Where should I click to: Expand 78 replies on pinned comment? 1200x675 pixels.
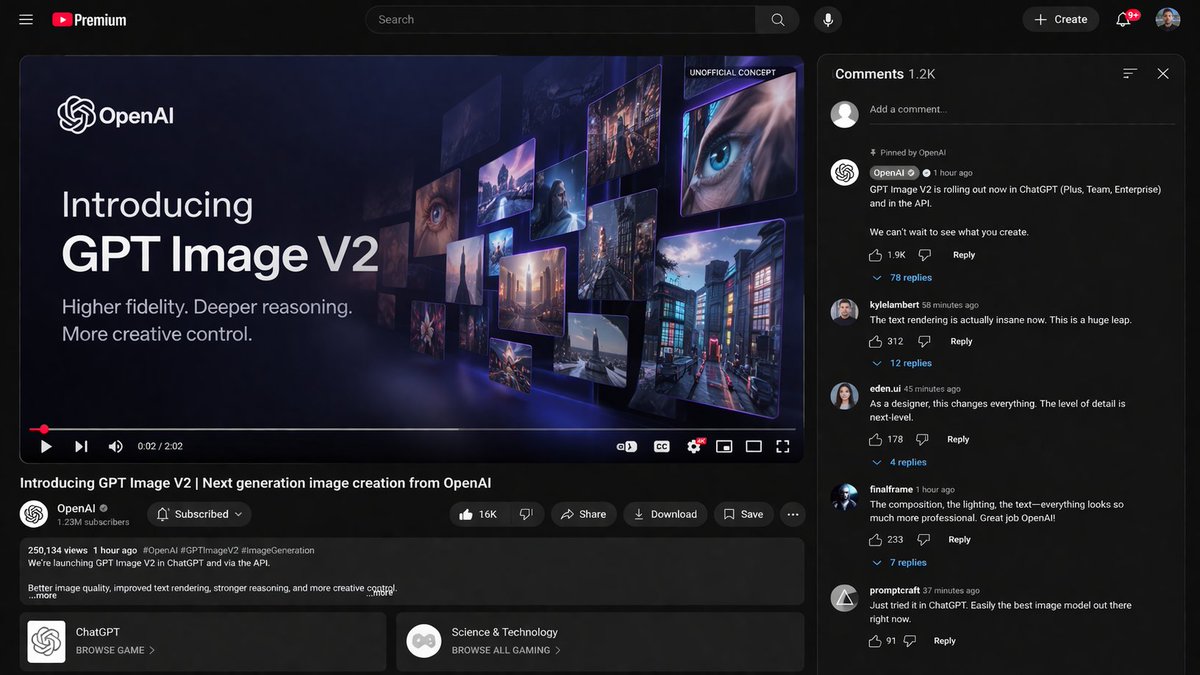click(x=902, y=278)
